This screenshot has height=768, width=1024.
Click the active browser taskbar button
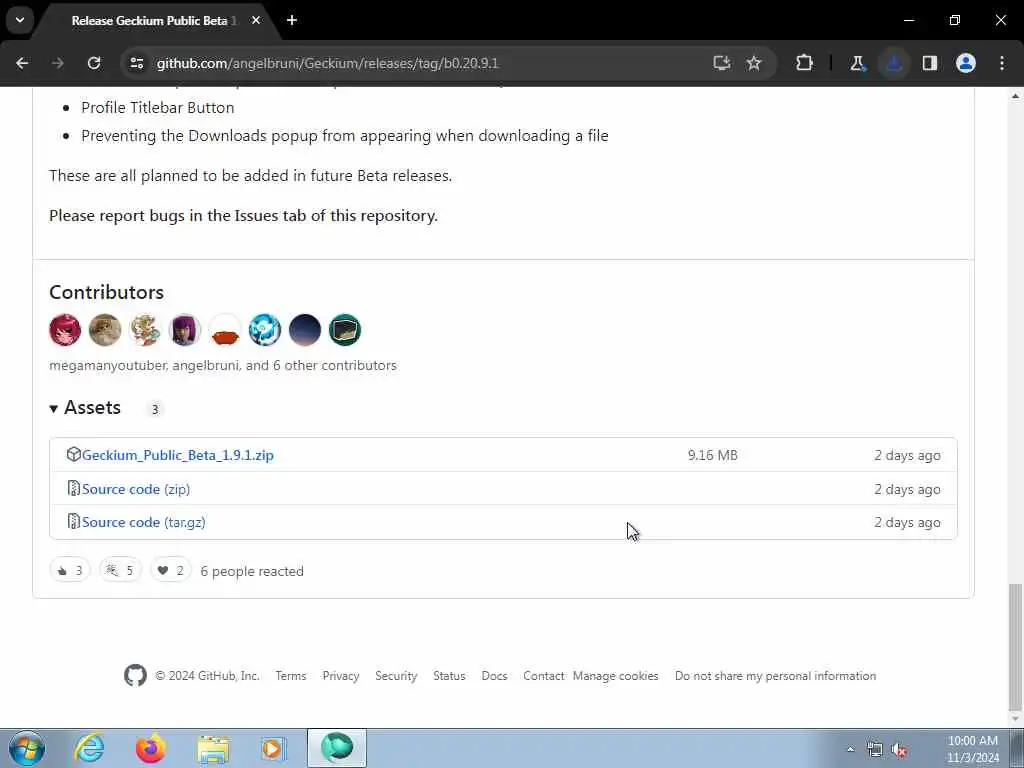(x=337, y=748)
